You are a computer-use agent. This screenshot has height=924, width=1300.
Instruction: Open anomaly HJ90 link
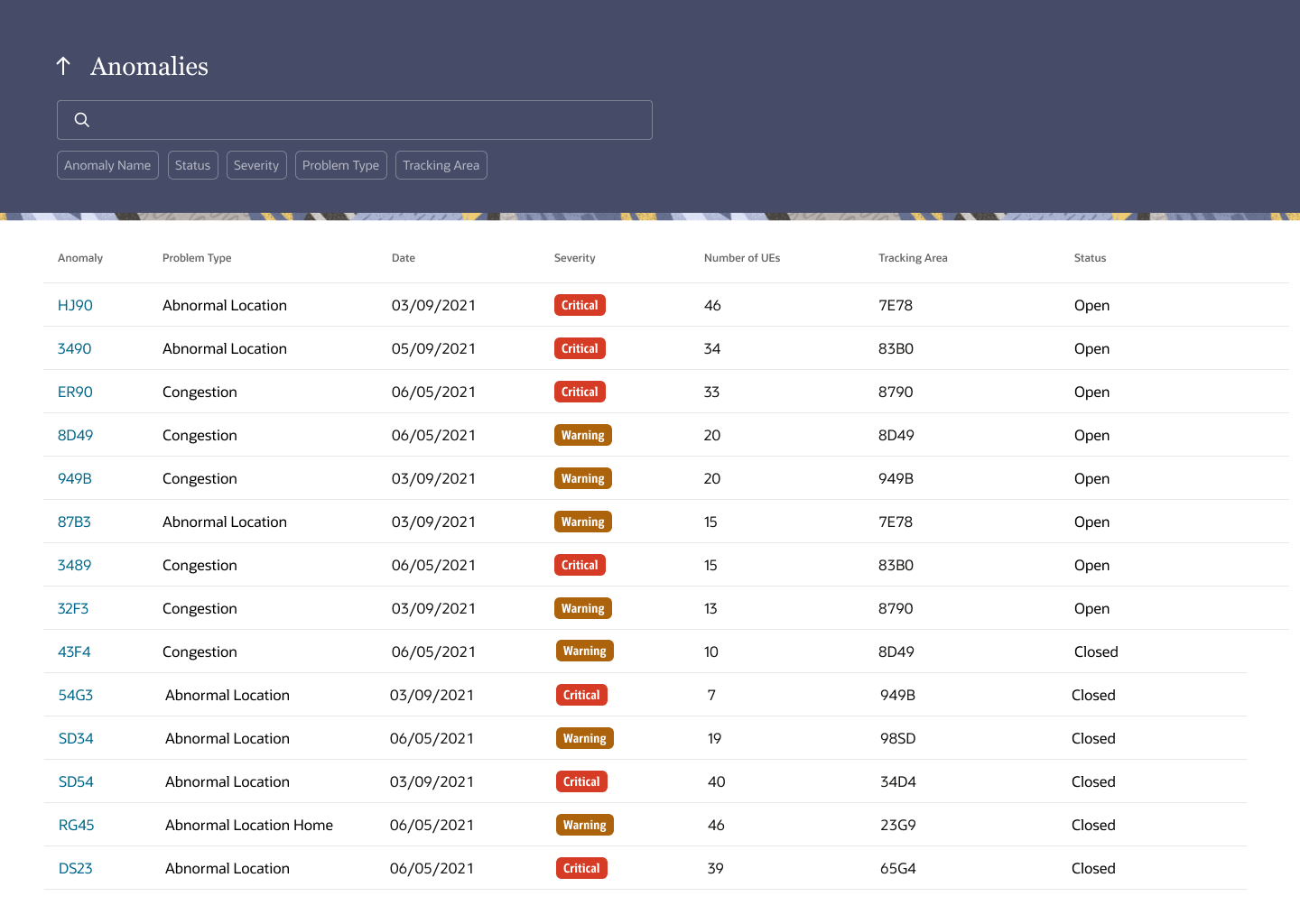(x=75, y=305)
